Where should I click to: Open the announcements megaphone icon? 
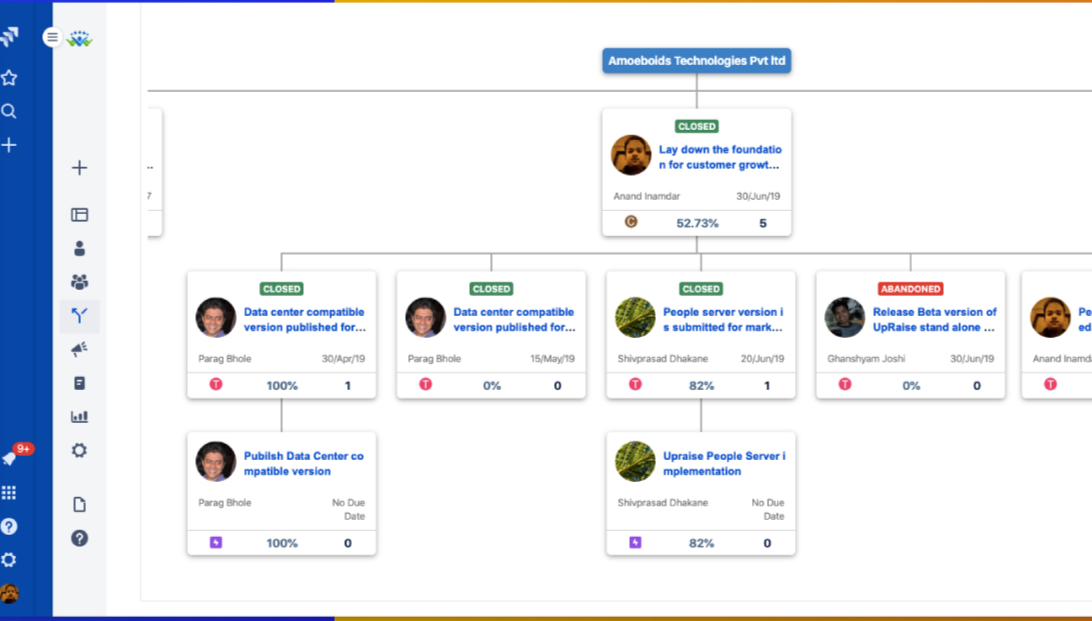tap(80, 349)
